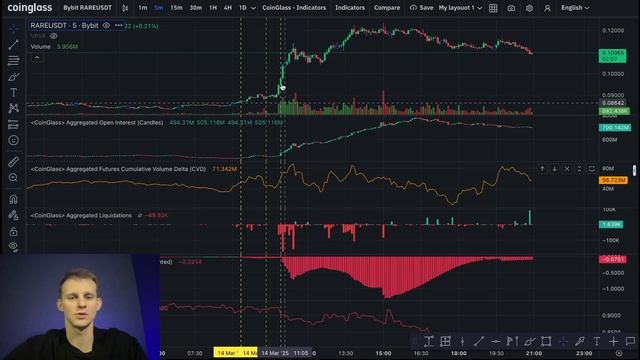
Task: Activate the zoom in tool
Action: tap(13, 178)
